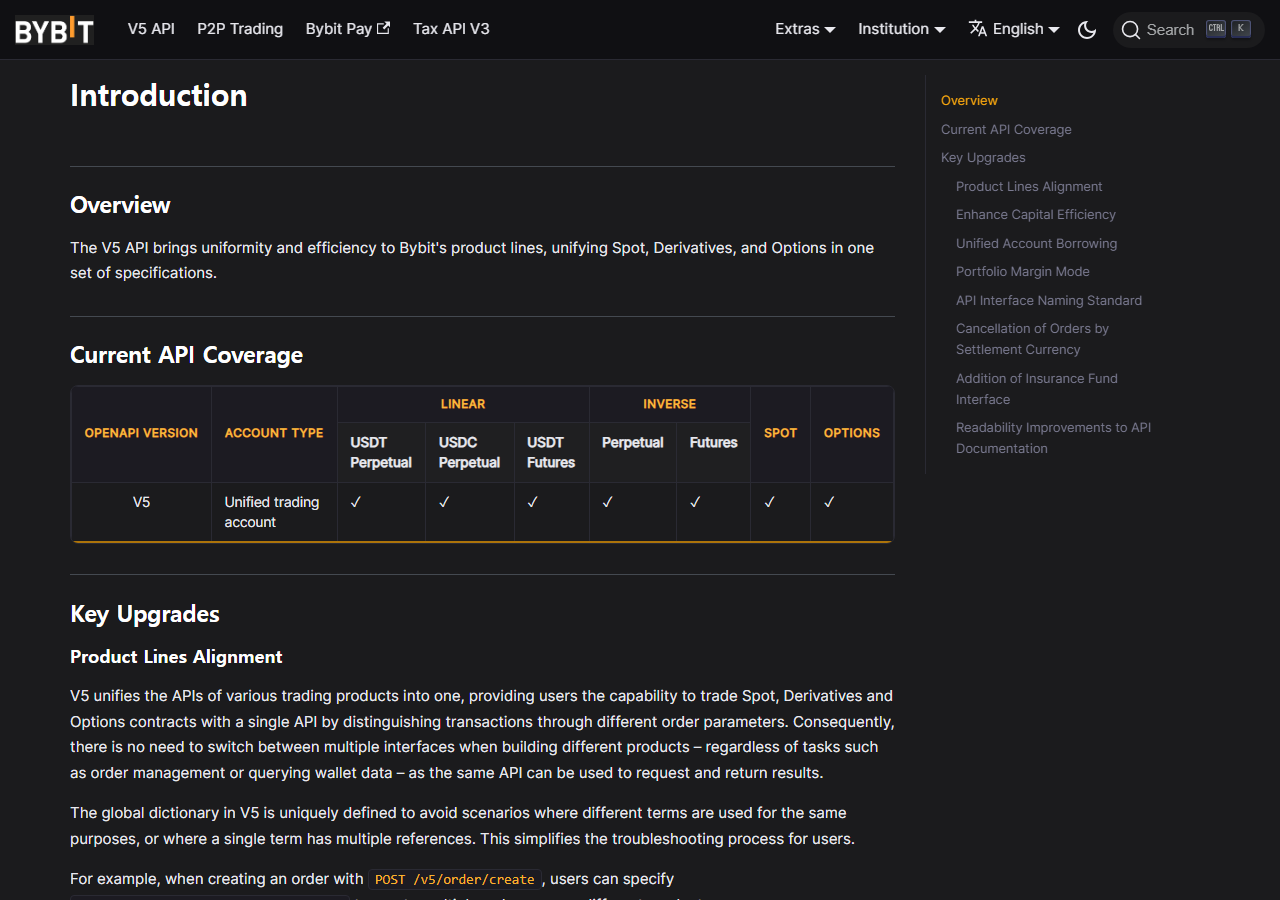Click the CTRL keyboard shortcut badge

click(x=1216, y=29)
